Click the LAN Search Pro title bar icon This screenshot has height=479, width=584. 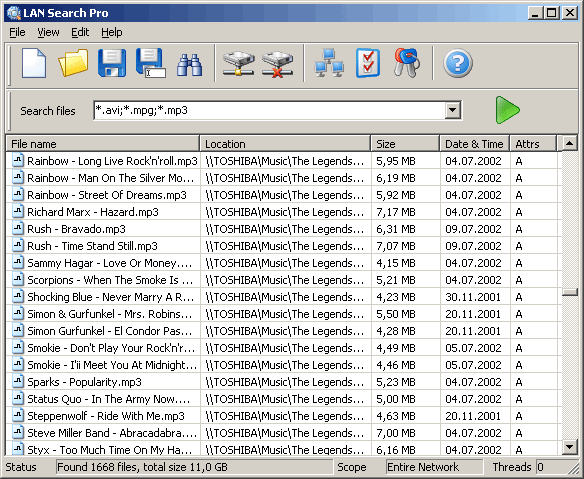(14, 13)
